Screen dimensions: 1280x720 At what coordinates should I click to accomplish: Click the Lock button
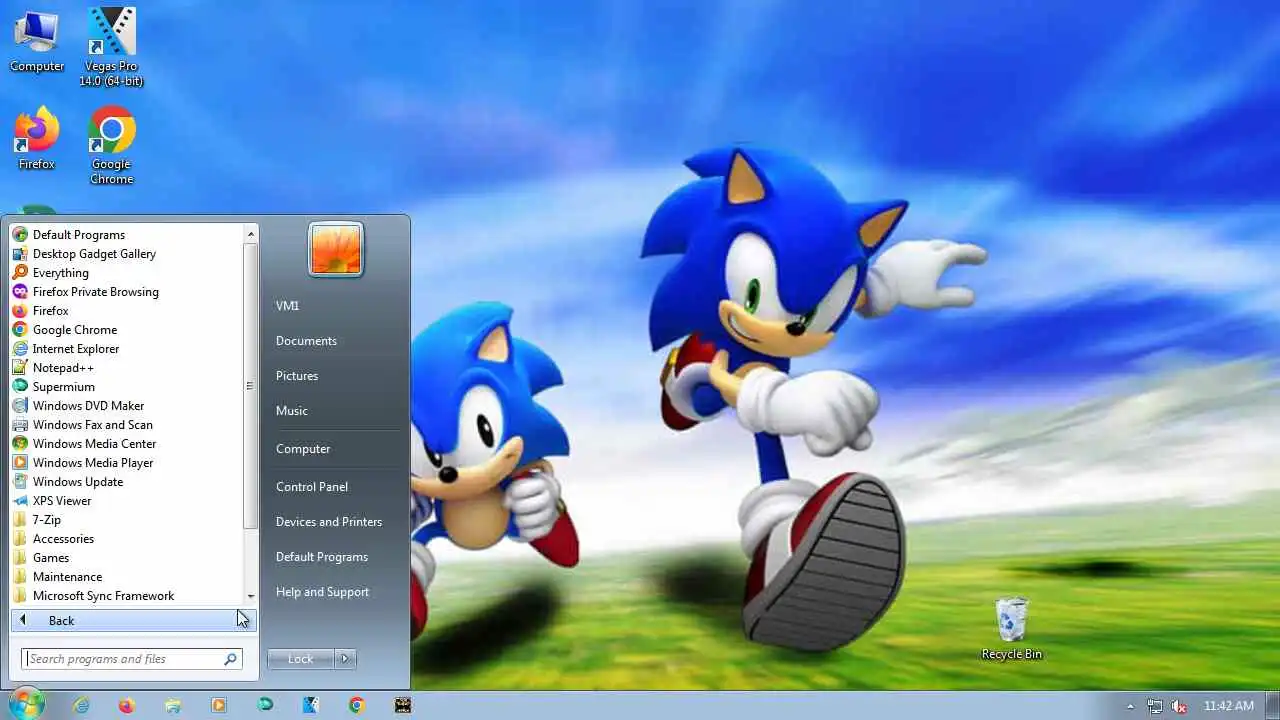[301, 659]
